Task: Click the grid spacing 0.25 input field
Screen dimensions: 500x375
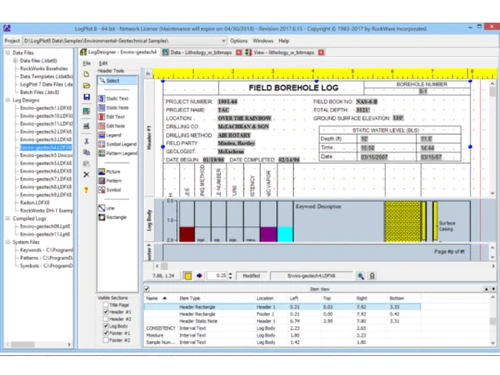Action: pyautogui.click(x=217, y=276)
